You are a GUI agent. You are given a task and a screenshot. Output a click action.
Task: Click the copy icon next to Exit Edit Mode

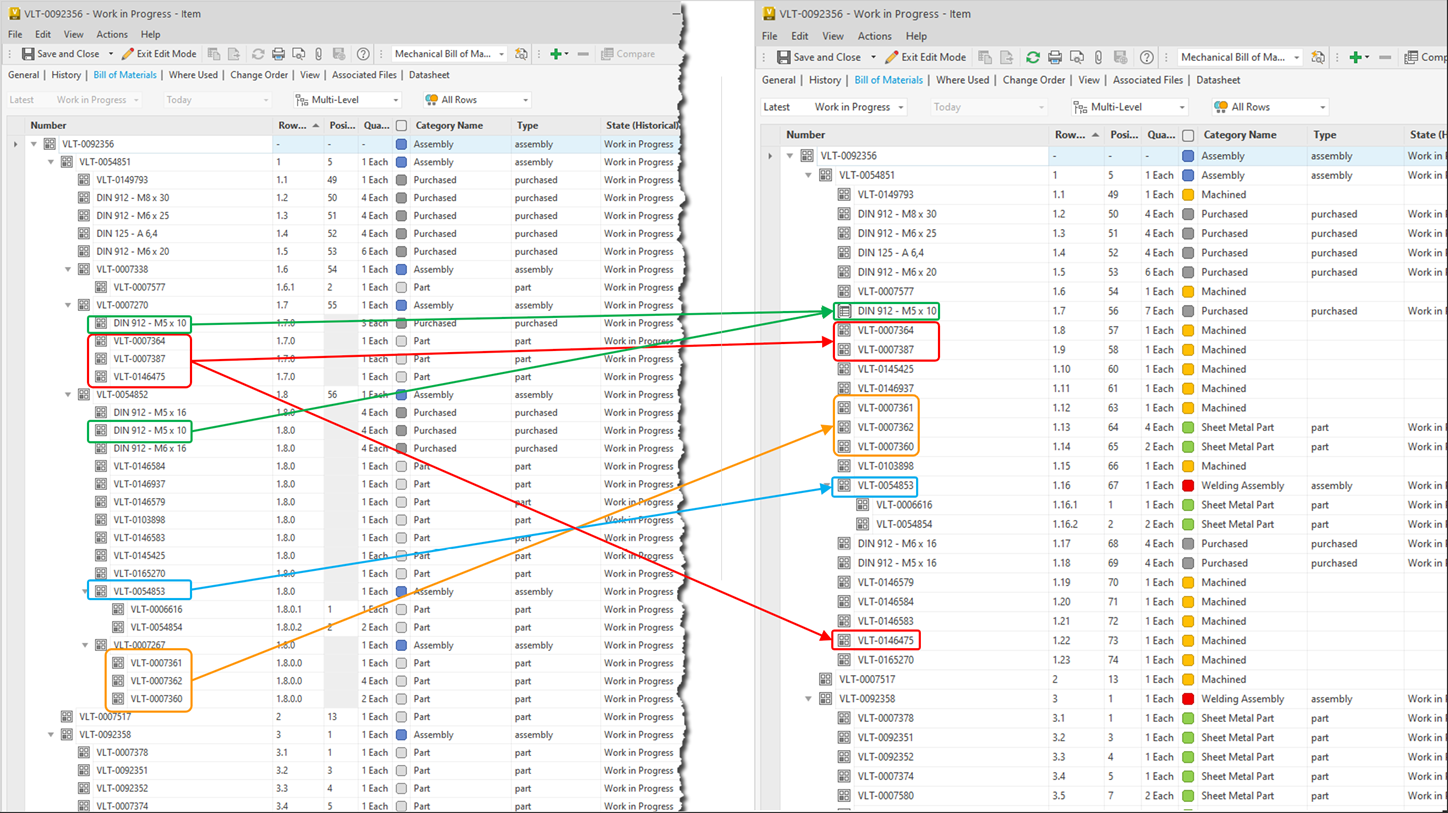coord(214,54)
